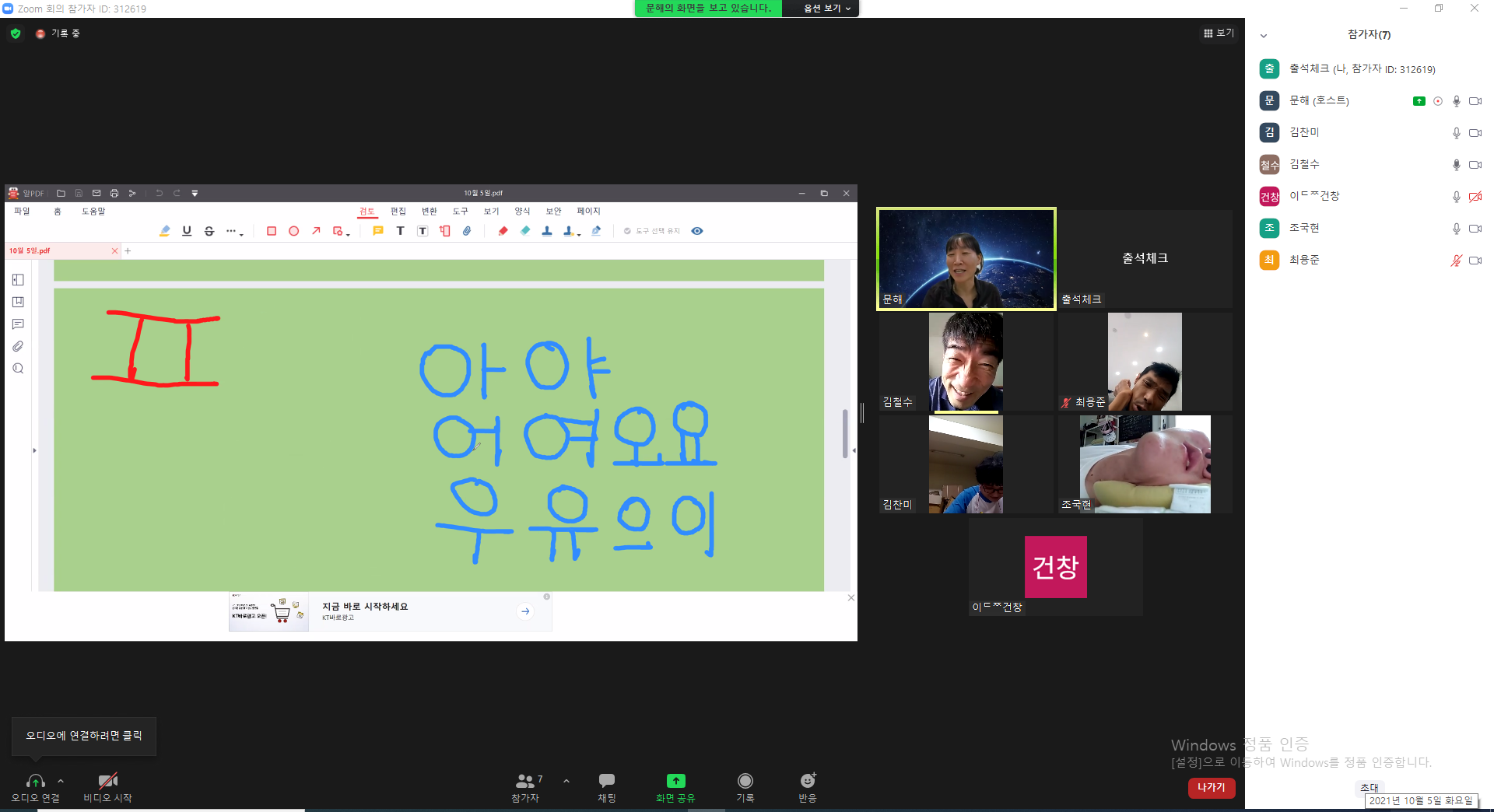
Task: Open the 보안 menu tab
Action: tap(553, 212)
